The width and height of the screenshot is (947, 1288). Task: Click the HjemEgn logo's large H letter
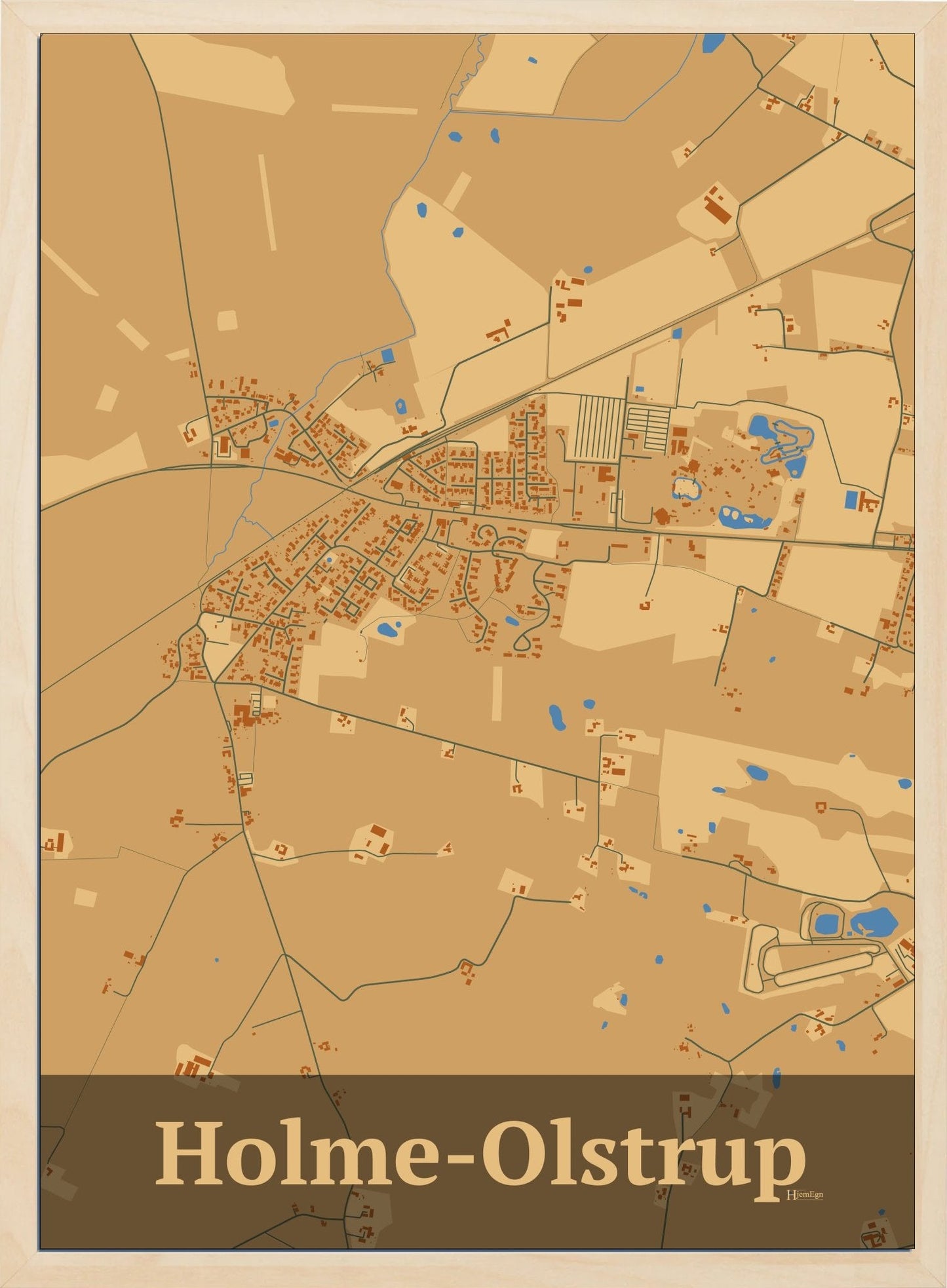pyautogui.click(x=789, y=1194)
